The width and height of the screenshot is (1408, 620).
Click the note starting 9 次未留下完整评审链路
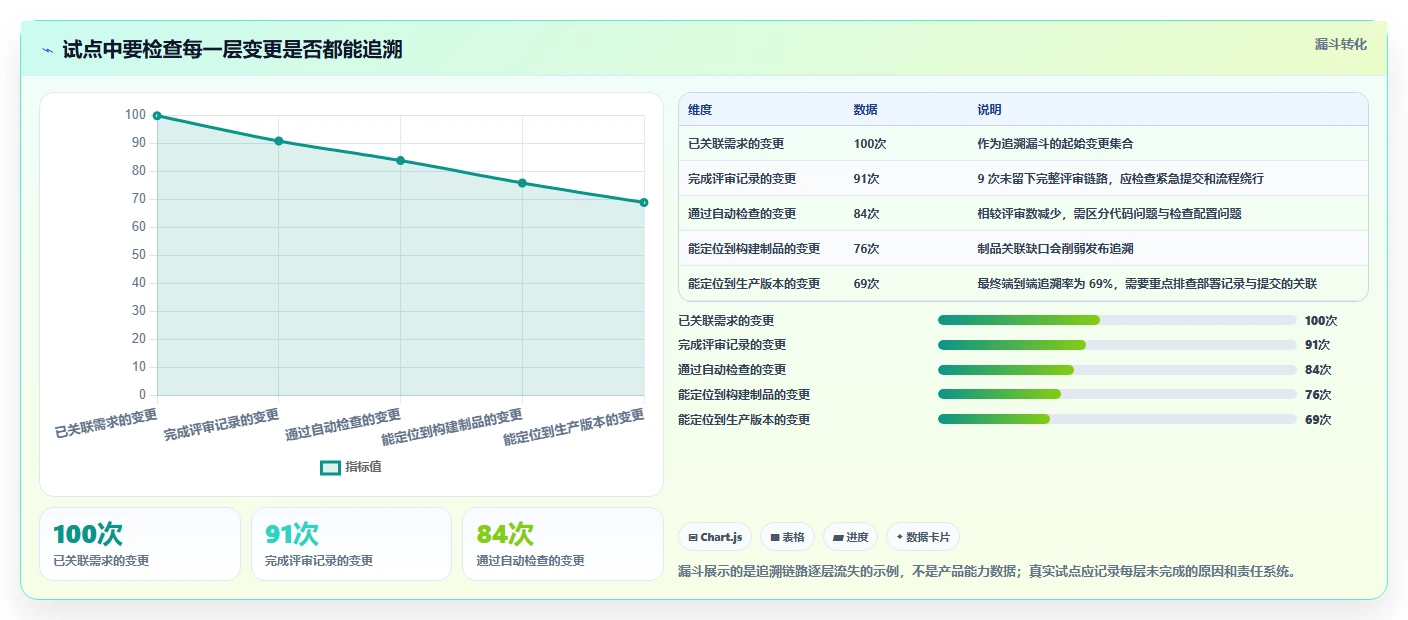(1120, 179)
